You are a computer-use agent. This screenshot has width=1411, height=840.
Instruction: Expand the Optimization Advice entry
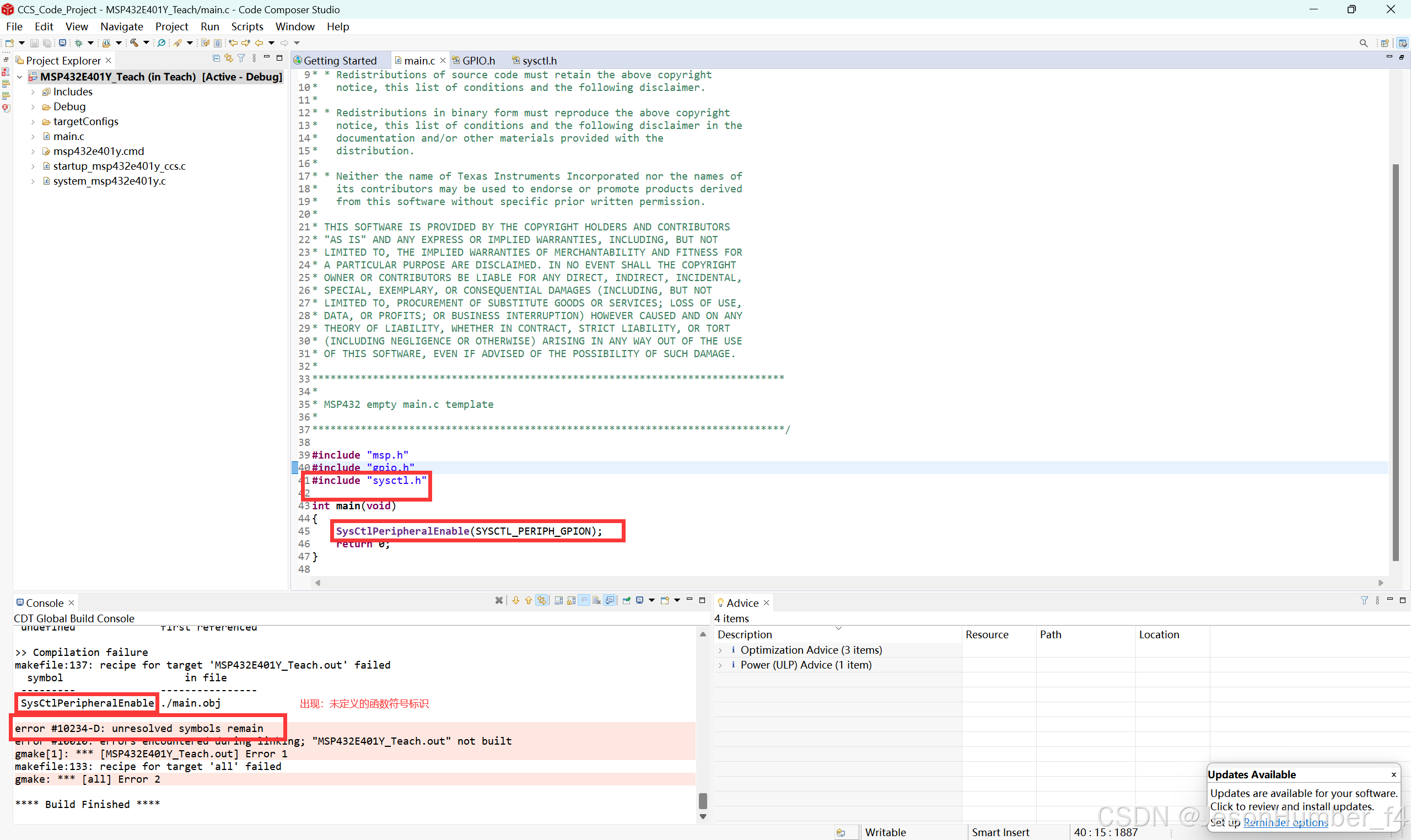pyautogui.click(x=720, y=650)
